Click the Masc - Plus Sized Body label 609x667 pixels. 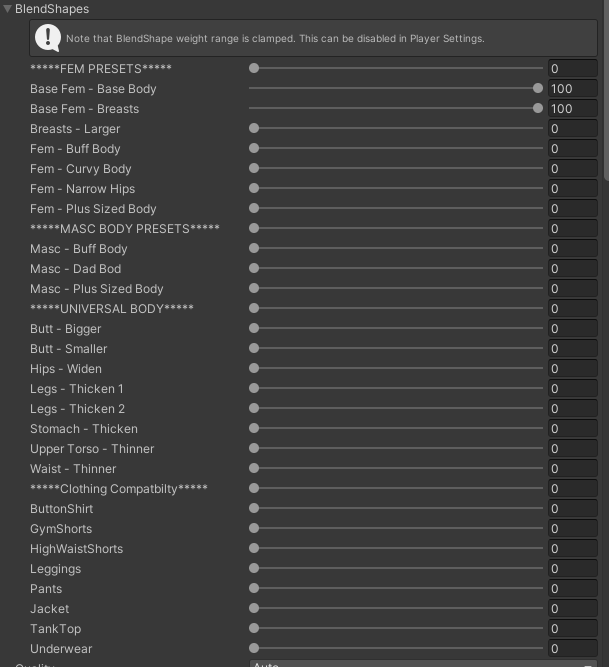point(96,289)
